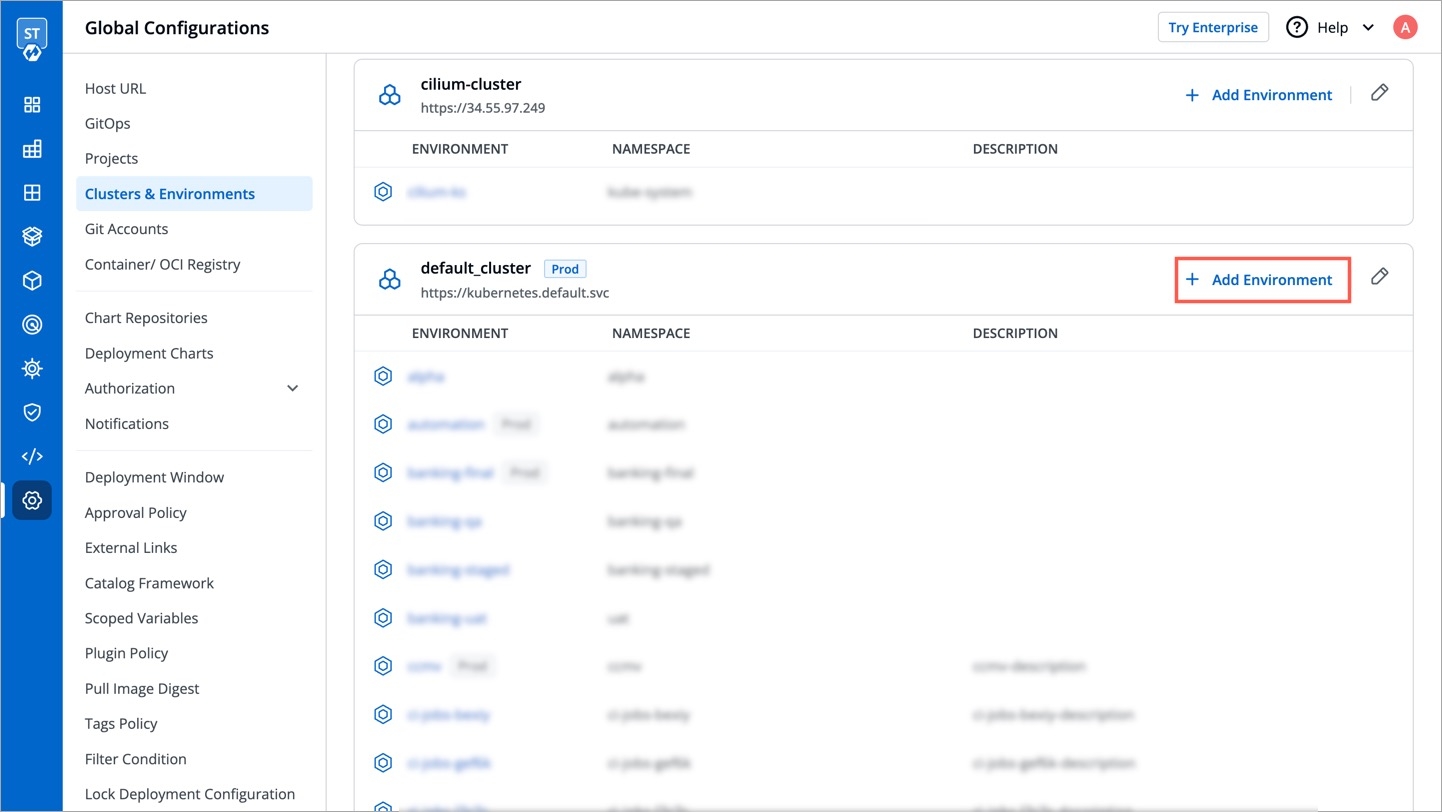Click the hexagon icon in the kube-system row
The height and width of the screenshot is (812, 1442).
pos(383,192)
